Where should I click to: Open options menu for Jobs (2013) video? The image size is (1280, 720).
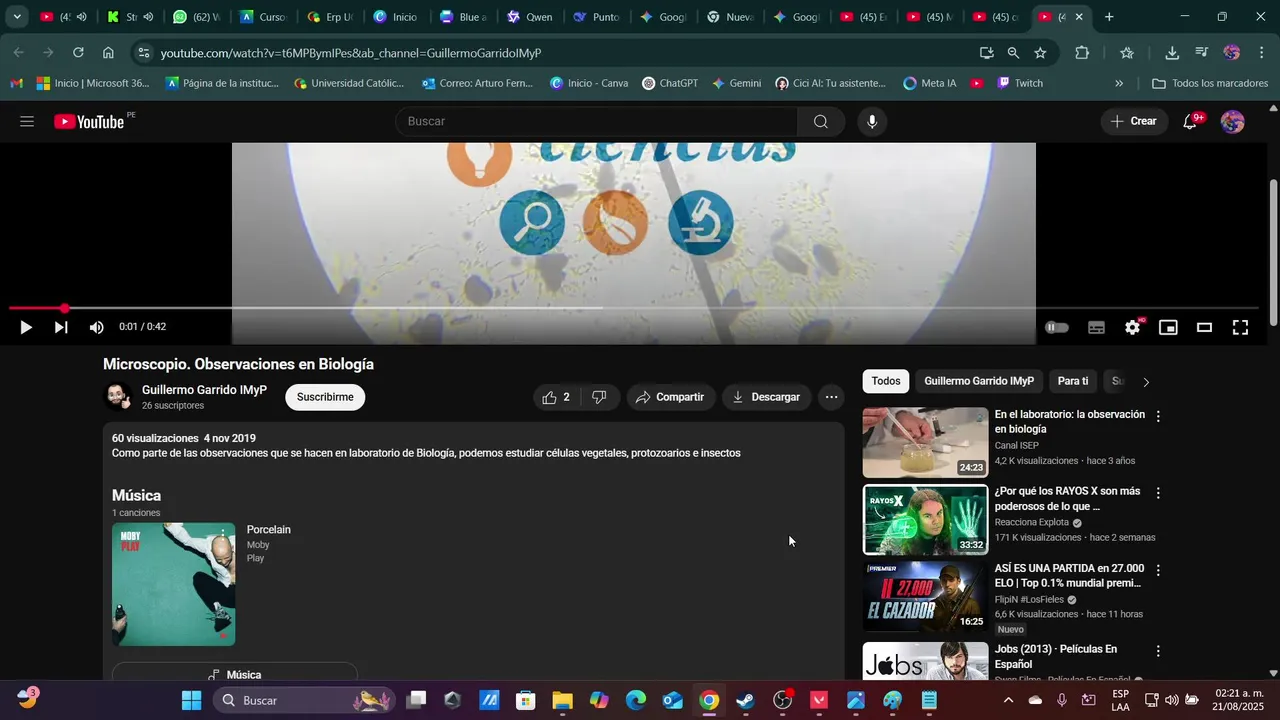[1158, 651]
